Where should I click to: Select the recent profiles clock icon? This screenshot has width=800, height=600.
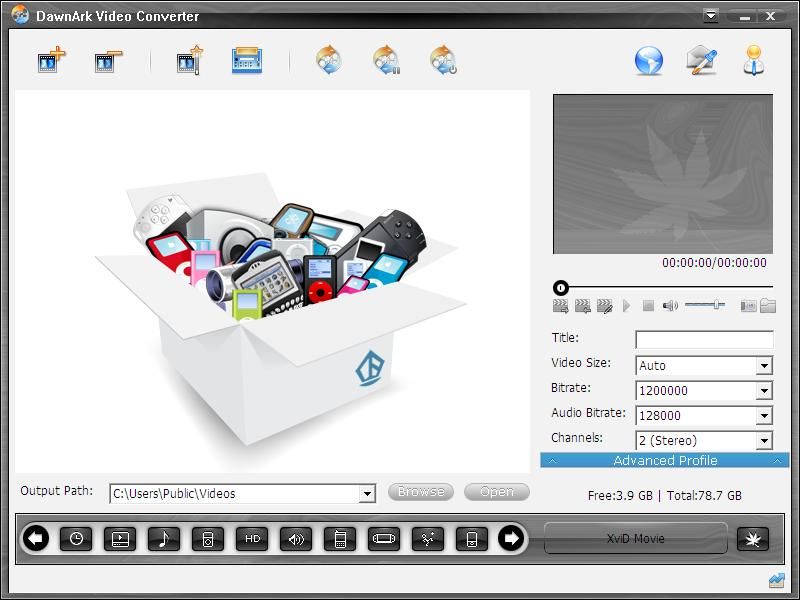(76, 539)
